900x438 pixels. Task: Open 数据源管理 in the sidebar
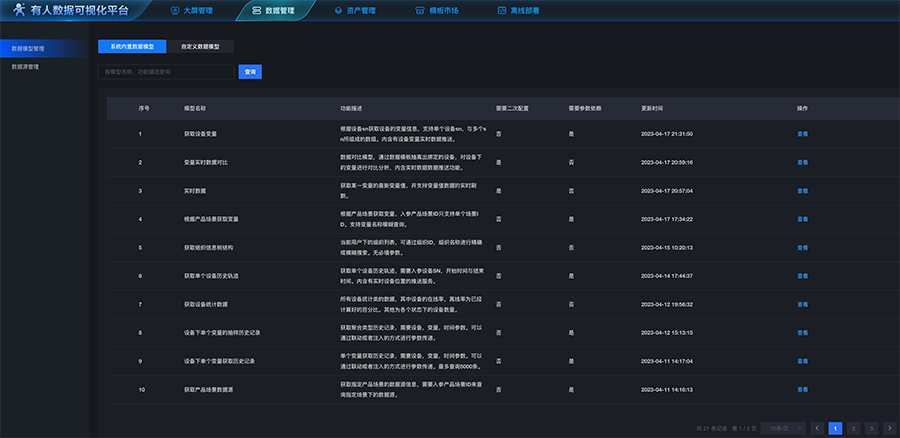tap(25, 67)
